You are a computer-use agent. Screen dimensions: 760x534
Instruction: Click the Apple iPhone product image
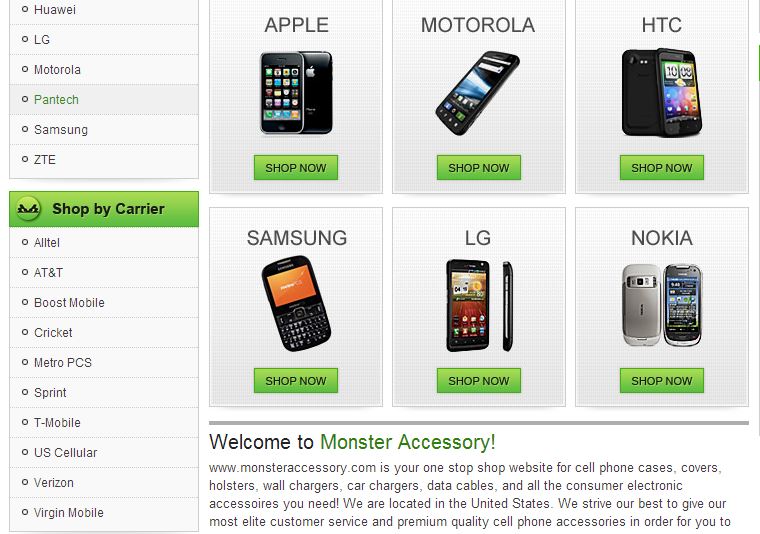tap(296, 93)
